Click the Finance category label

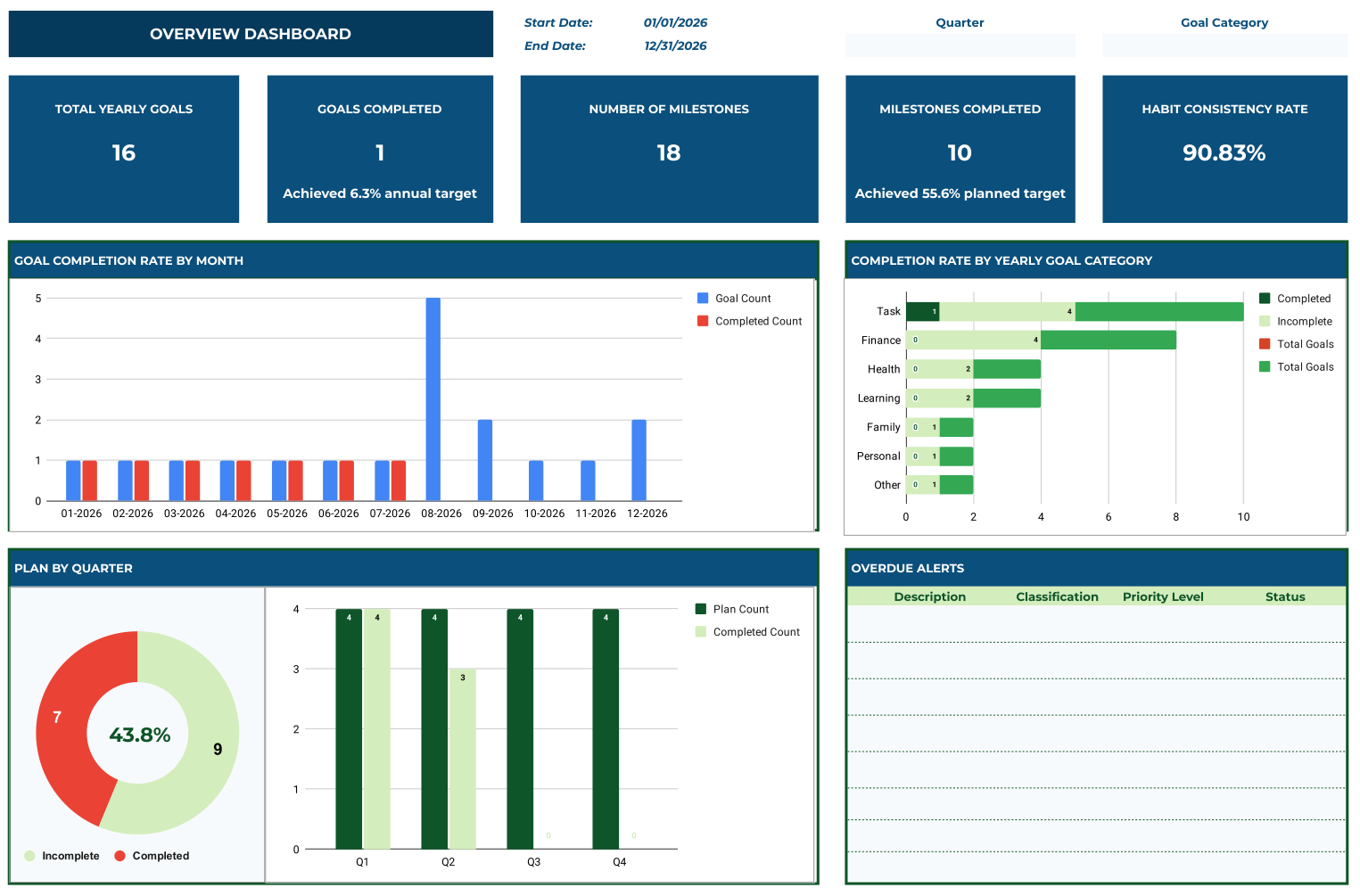[x=881, y=341]
